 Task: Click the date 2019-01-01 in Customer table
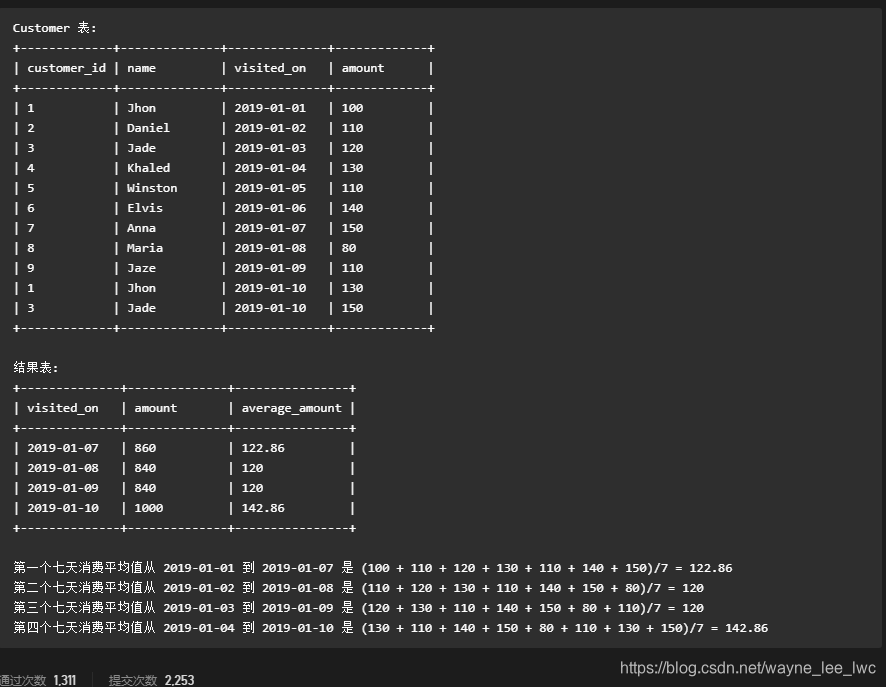(x=270, y=108)
